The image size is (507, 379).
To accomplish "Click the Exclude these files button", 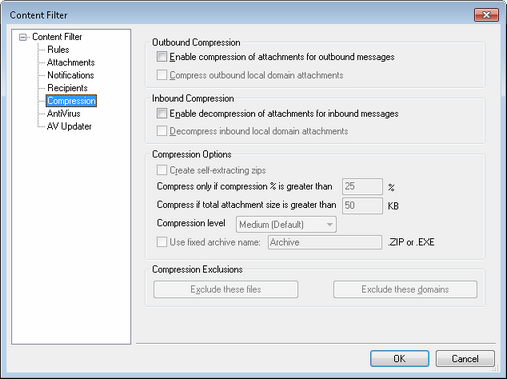I will click(226, 289).
